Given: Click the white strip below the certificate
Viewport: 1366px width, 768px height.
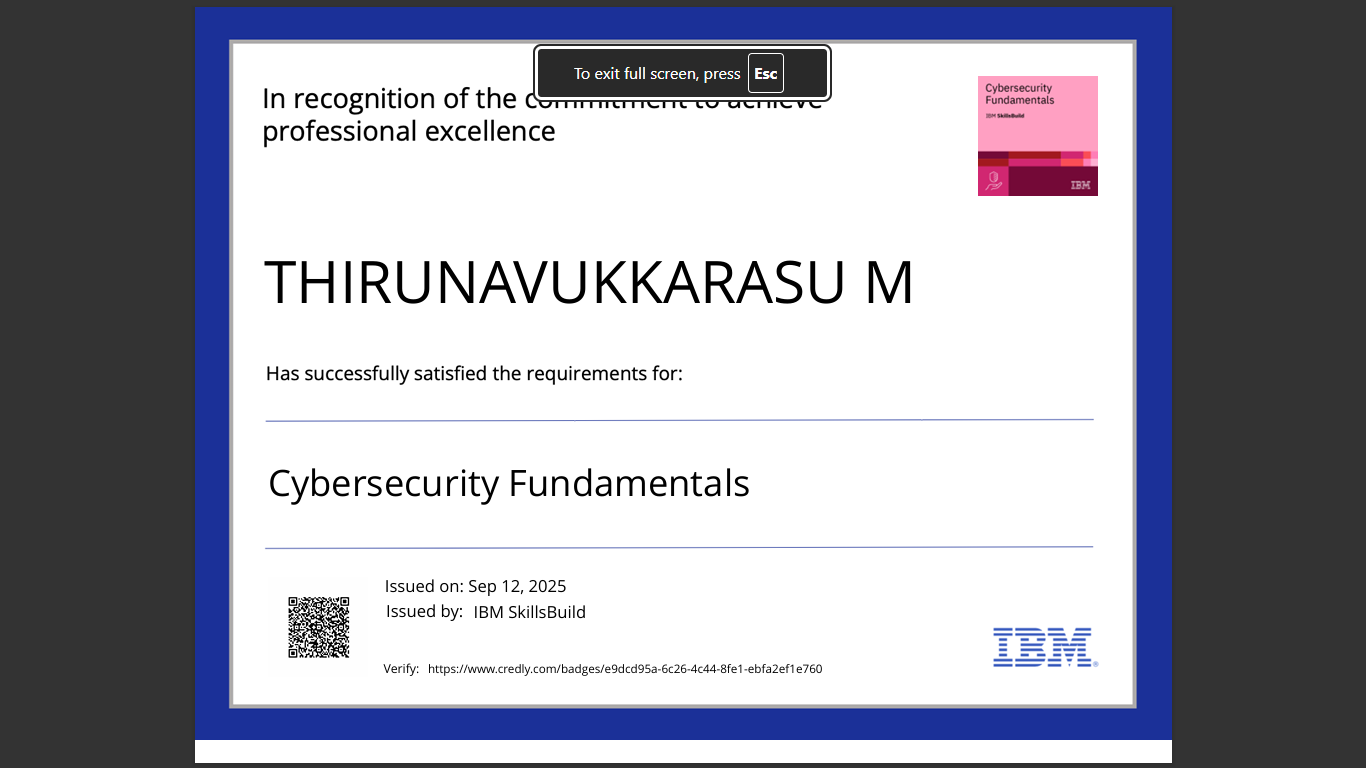Looking at the screenshot, I should [x=683, y=751].
